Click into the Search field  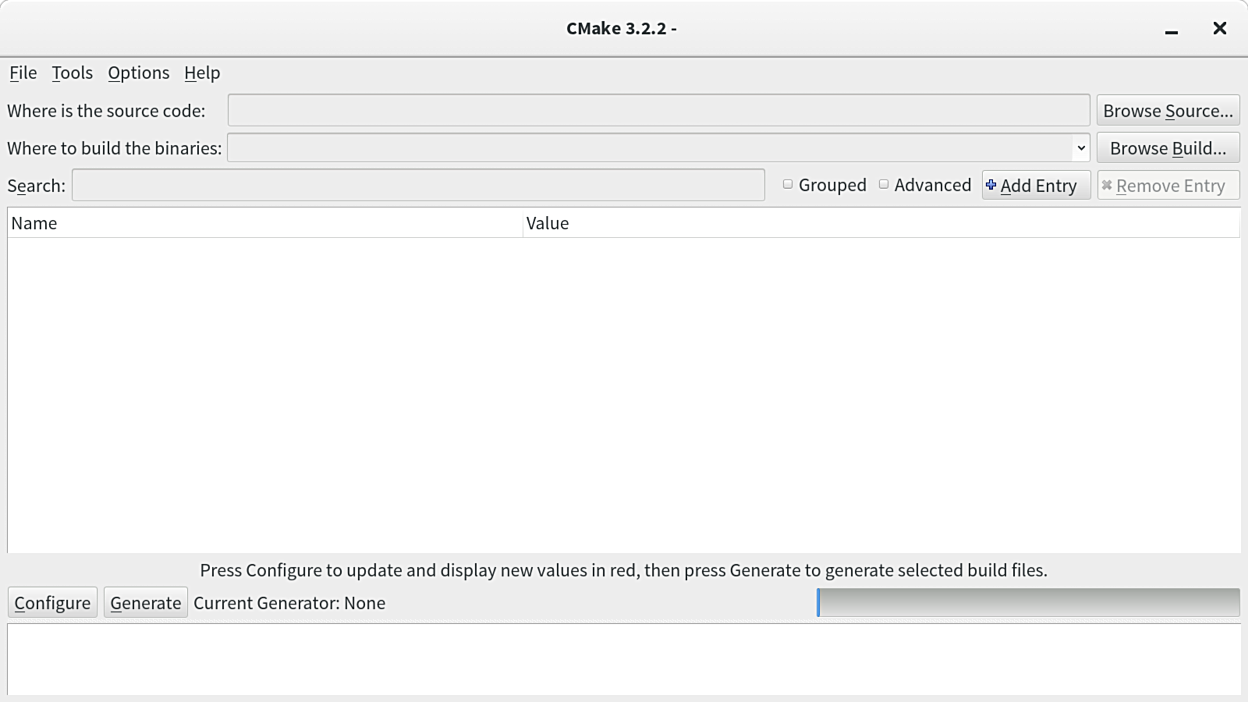pyautogui.click(x=418, y=185)
